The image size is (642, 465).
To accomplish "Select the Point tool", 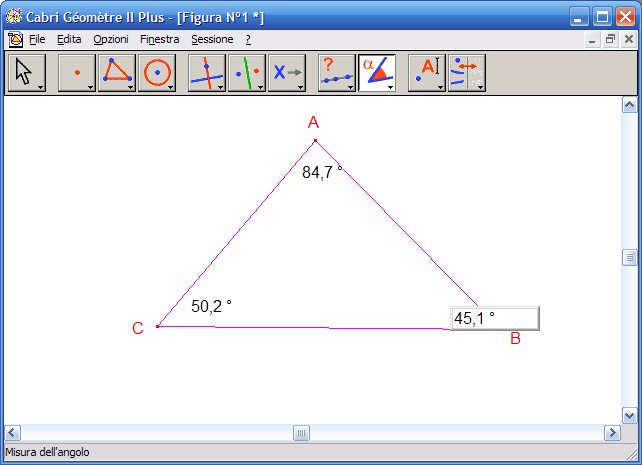I will point(77,73).
